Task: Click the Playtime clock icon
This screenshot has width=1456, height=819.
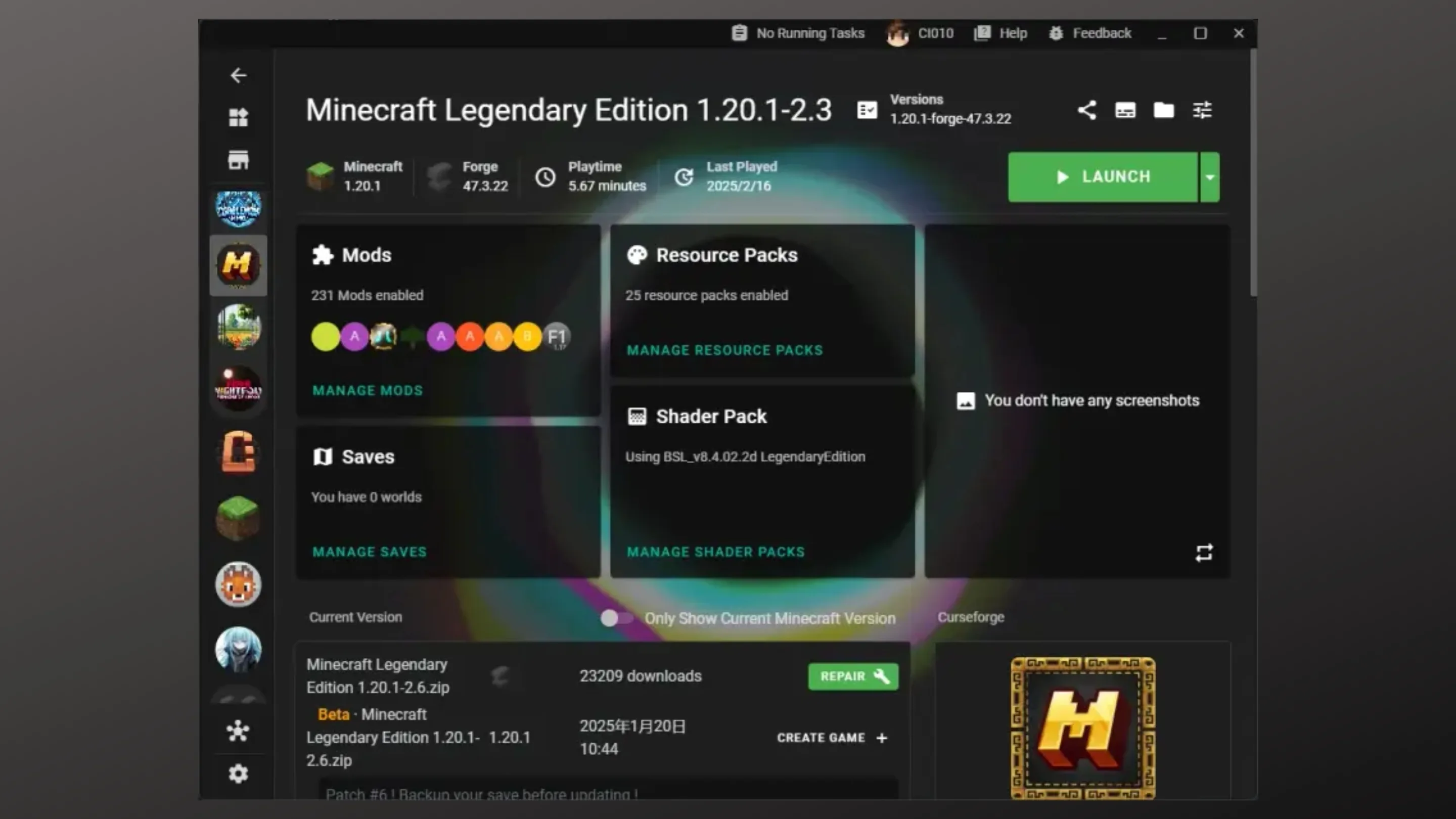Action: [545, 177]
